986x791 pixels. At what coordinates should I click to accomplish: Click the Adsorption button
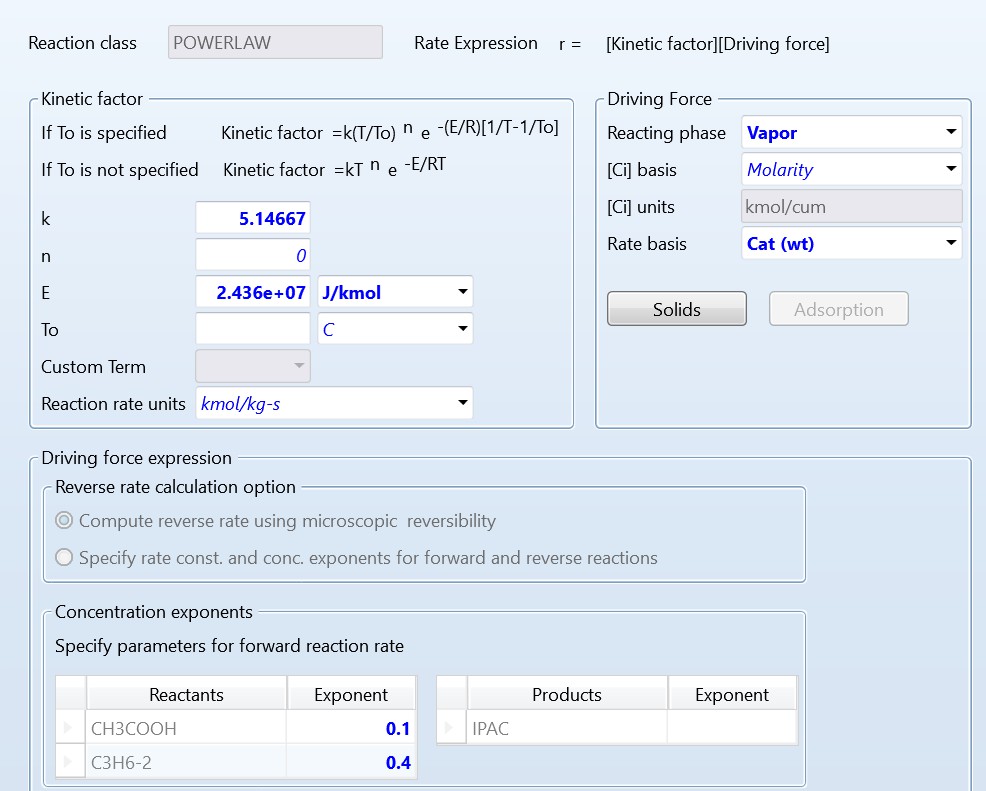[x=838, y=310]
